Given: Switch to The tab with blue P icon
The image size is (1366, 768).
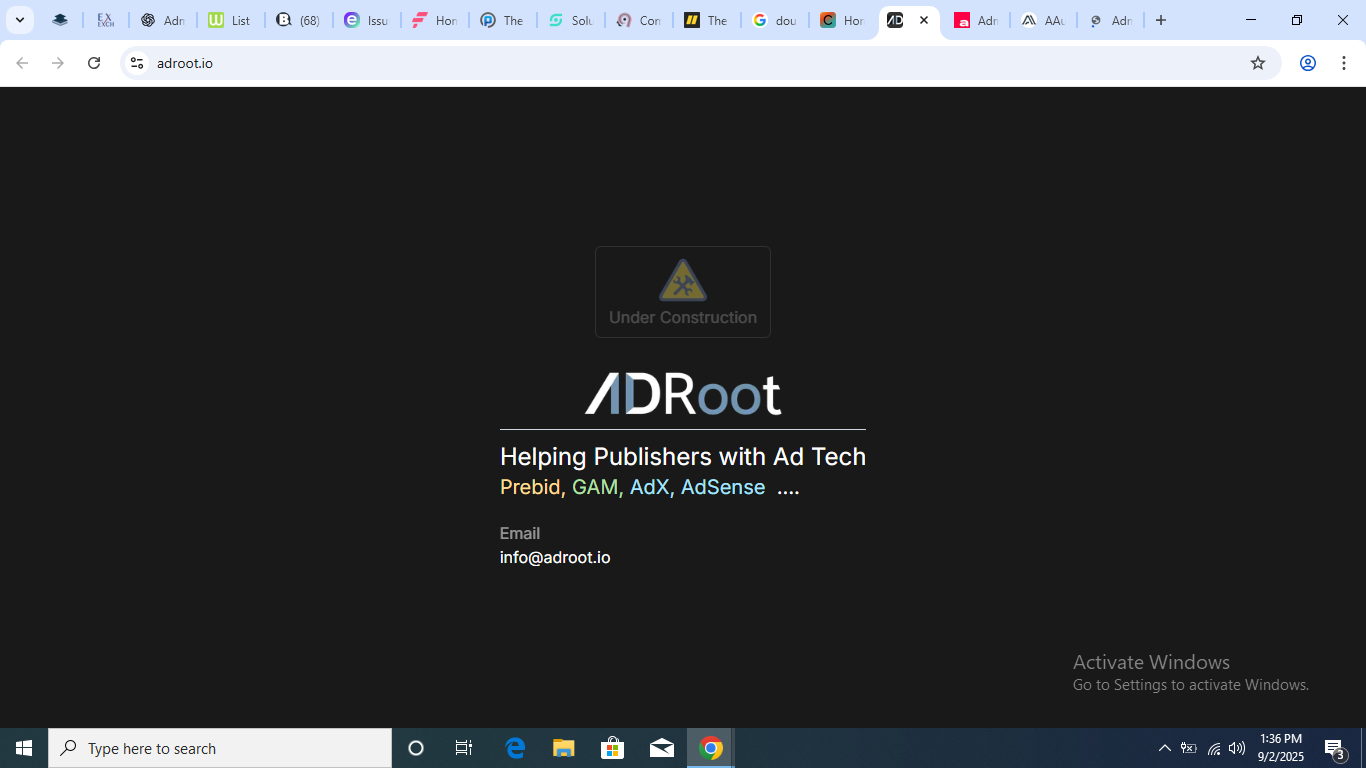Looking at the screenshot, I should click(x=502, y=20).
